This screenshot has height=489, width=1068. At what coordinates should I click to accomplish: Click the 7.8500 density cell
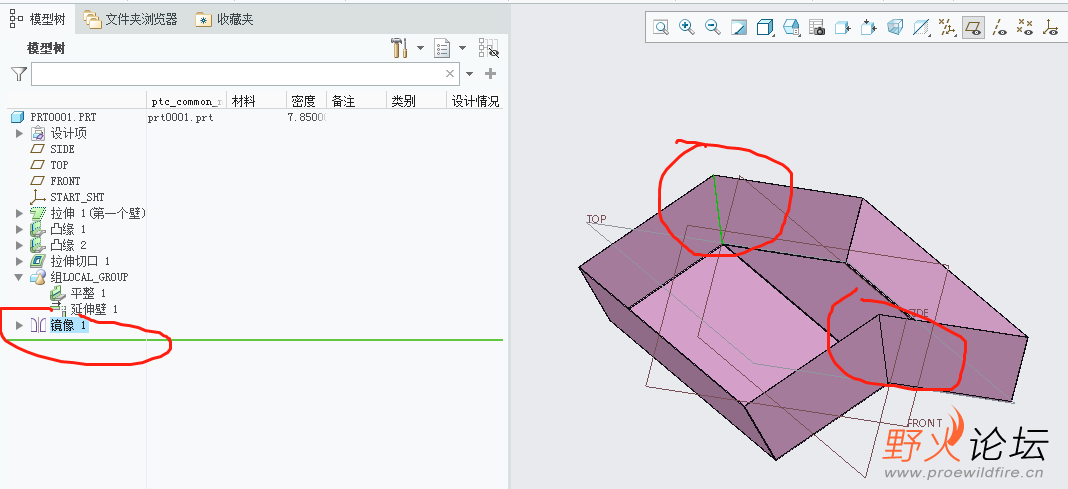(x=309, y=118)
